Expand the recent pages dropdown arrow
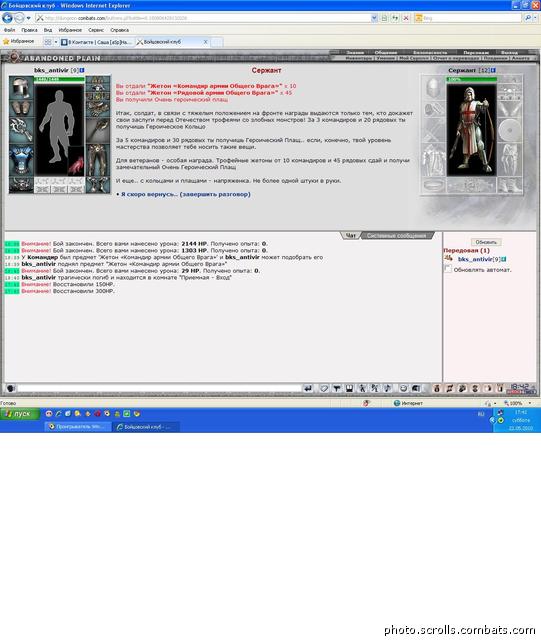Image resolution: width=541 pixels, height=640 pixels. pyautogui.click(x=28, y=18)
